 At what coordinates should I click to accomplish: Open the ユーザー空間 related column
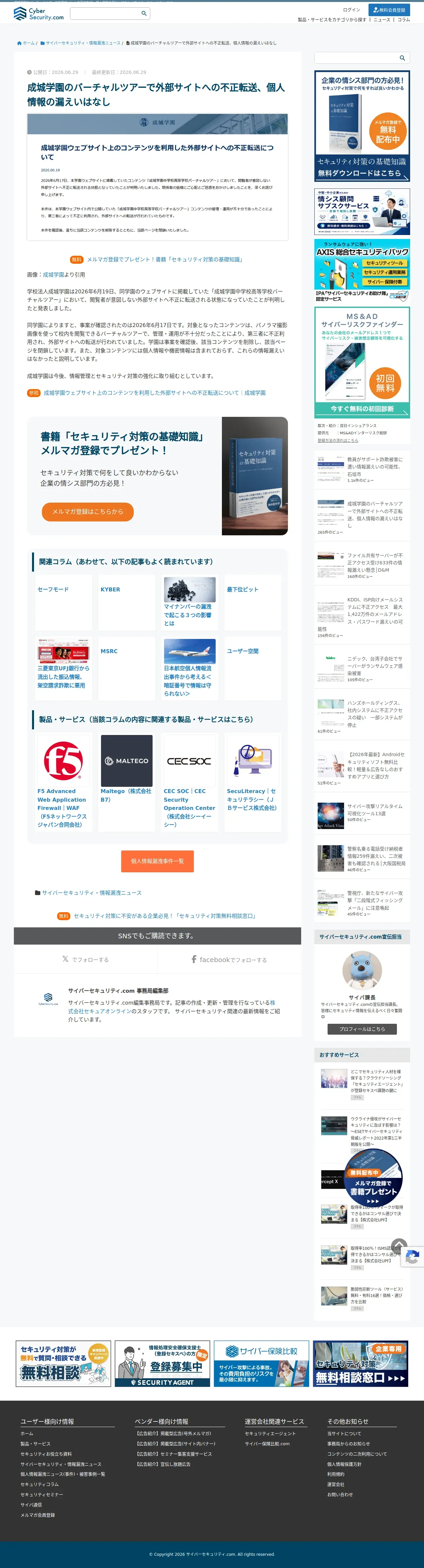(x=242, y=651)
